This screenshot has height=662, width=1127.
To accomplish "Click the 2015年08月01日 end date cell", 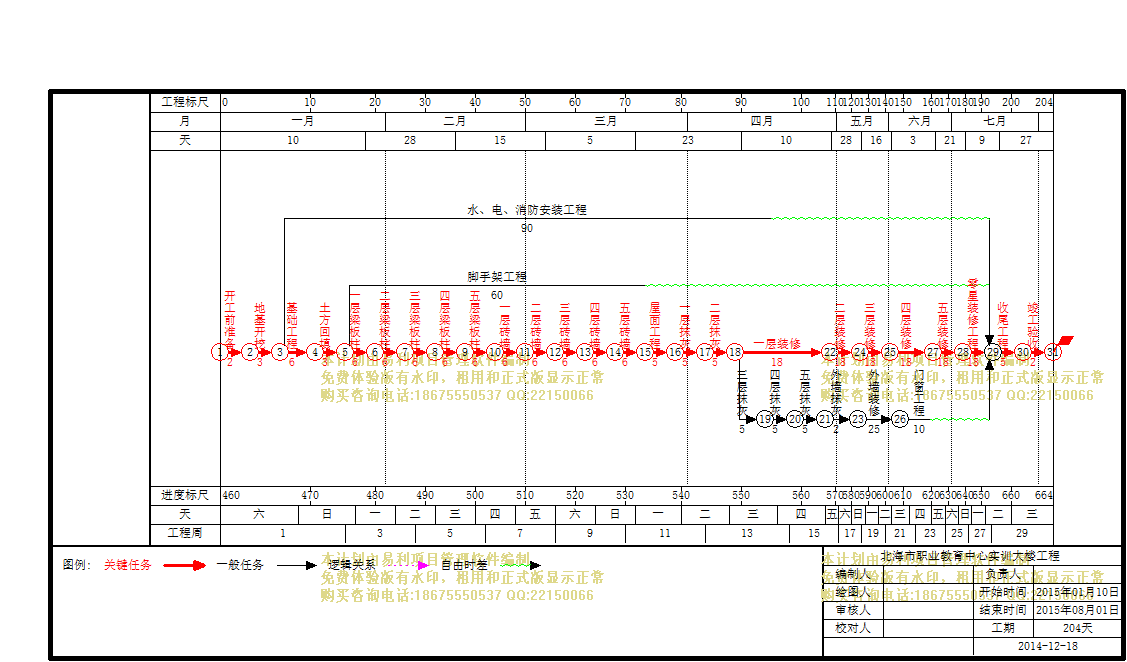I will pyautogui.click(x=1077, y=610).
